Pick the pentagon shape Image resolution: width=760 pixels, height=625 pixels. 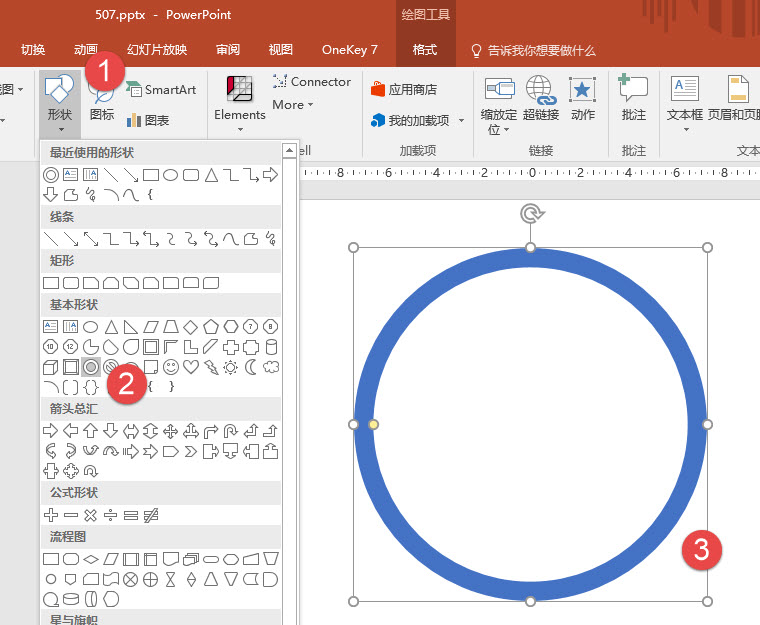tap(211, 327)
